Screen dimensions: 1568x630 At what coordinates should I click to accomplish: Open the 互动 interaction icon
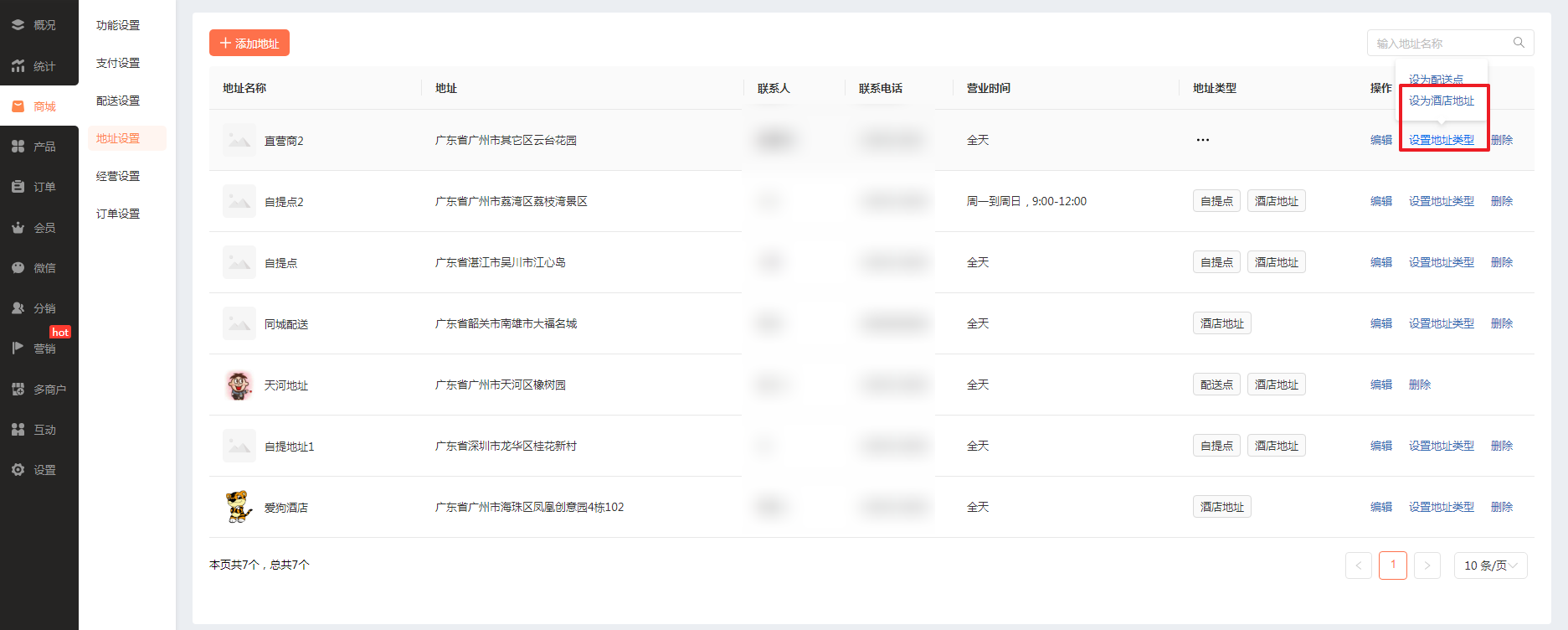(x=18, y=429)
